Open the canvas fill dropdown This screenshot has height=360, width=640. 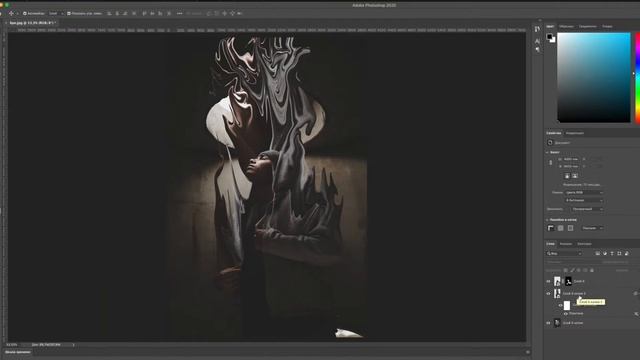tap(587, 209)
